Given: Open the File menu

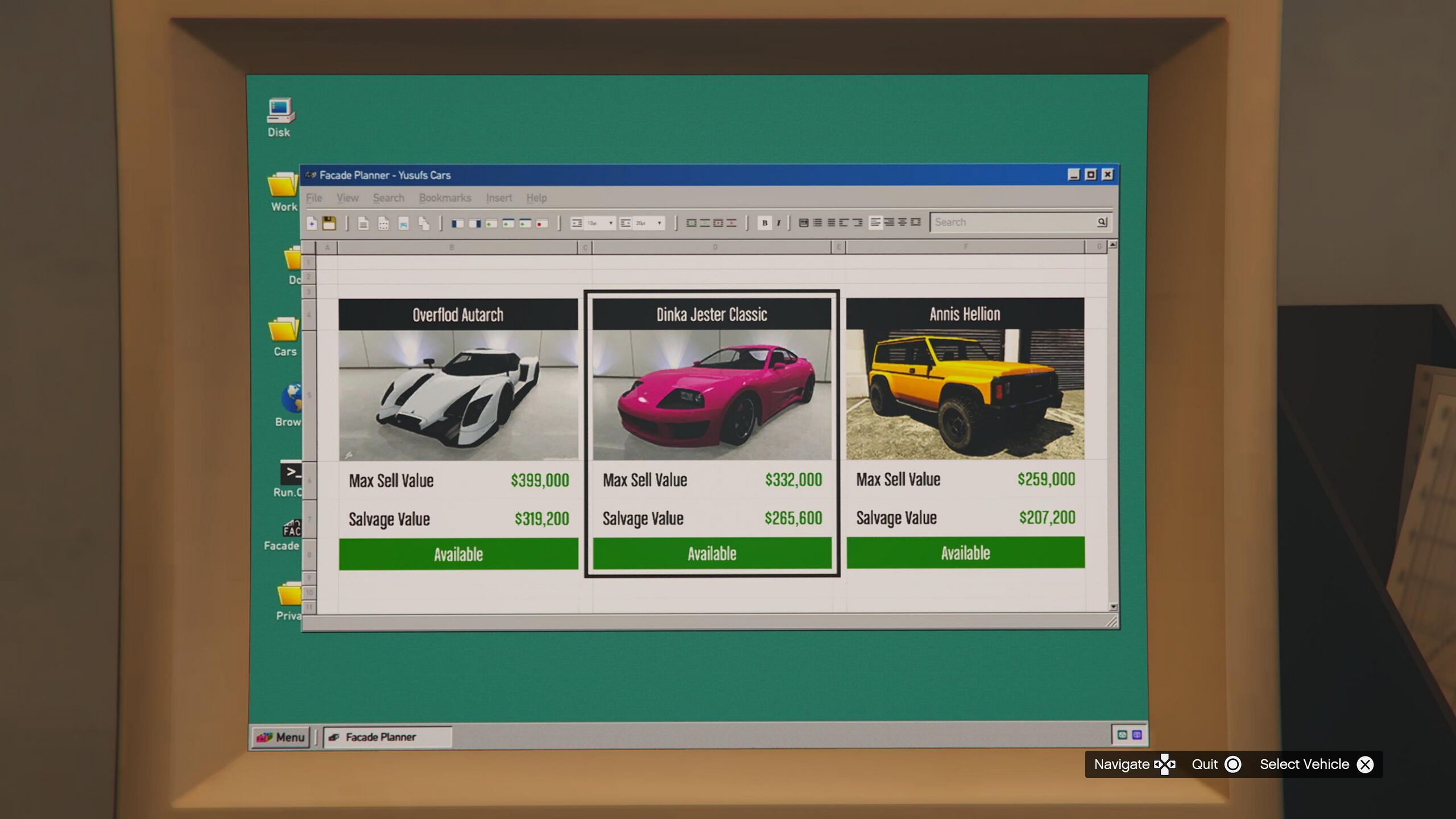Looking at the screenshot, I should click(314, 198).
